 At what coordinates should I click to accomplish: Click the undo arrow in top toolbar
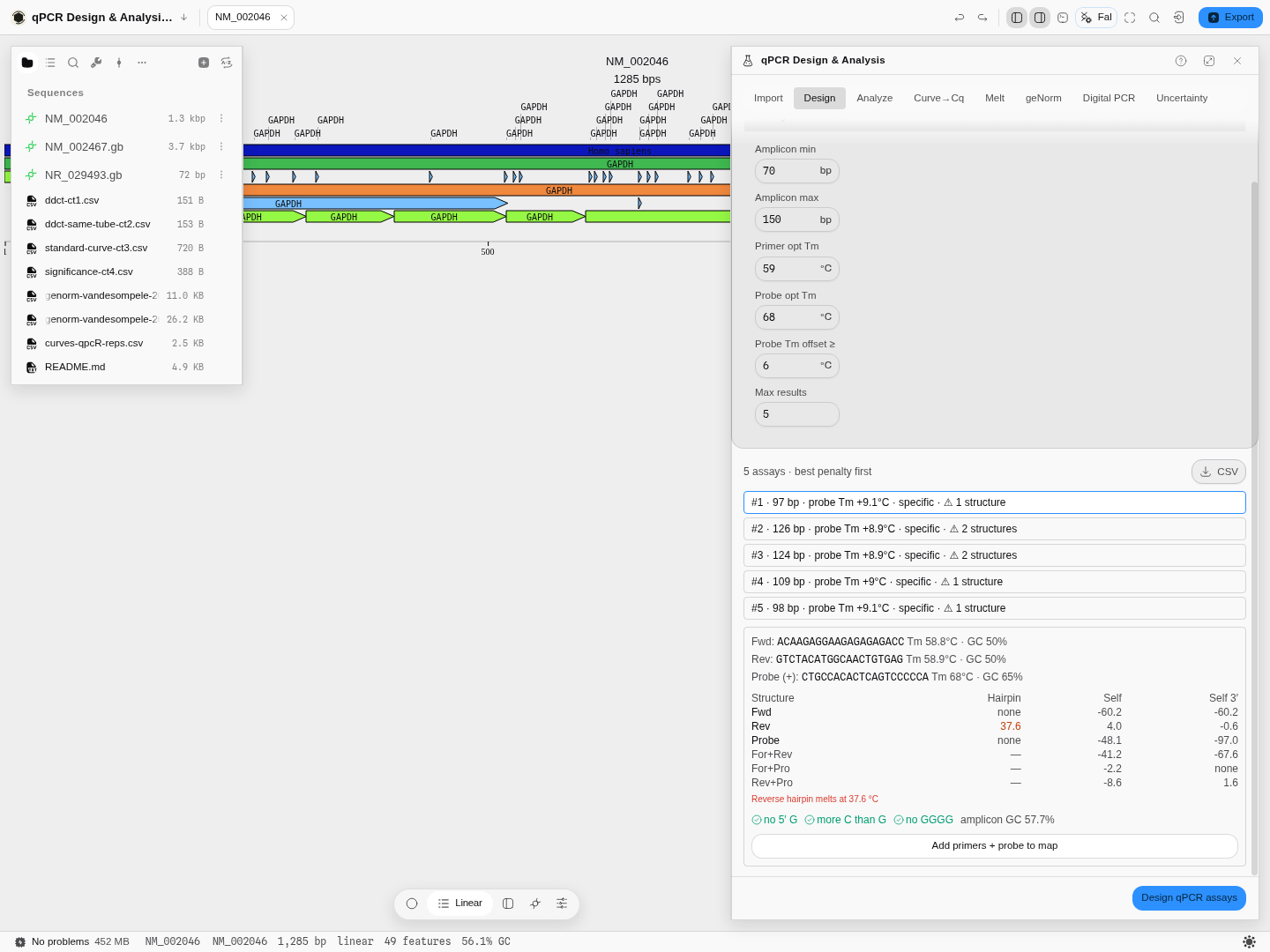pyautogui.click(x=960, y=18)
